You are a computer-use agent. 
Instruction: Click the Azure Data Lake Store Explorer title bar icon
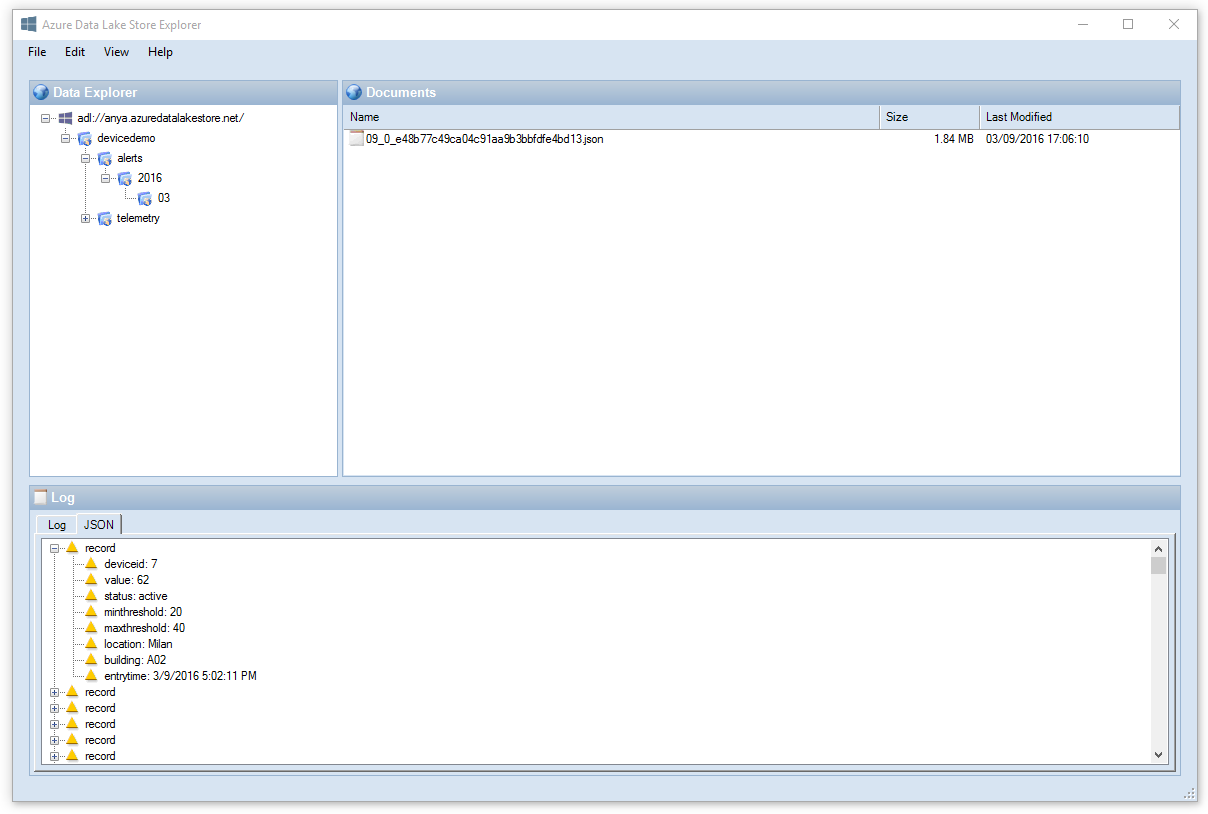(x=29, y=24)
